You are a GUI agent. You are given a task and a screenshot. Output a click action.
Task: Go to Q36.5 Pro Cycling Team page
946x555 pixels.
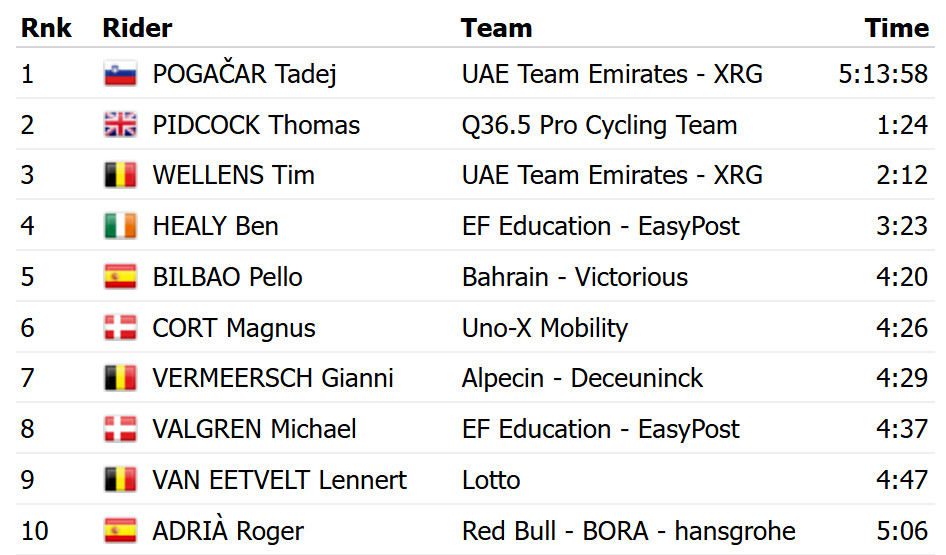pyautogui.click(x=599, y=125)
